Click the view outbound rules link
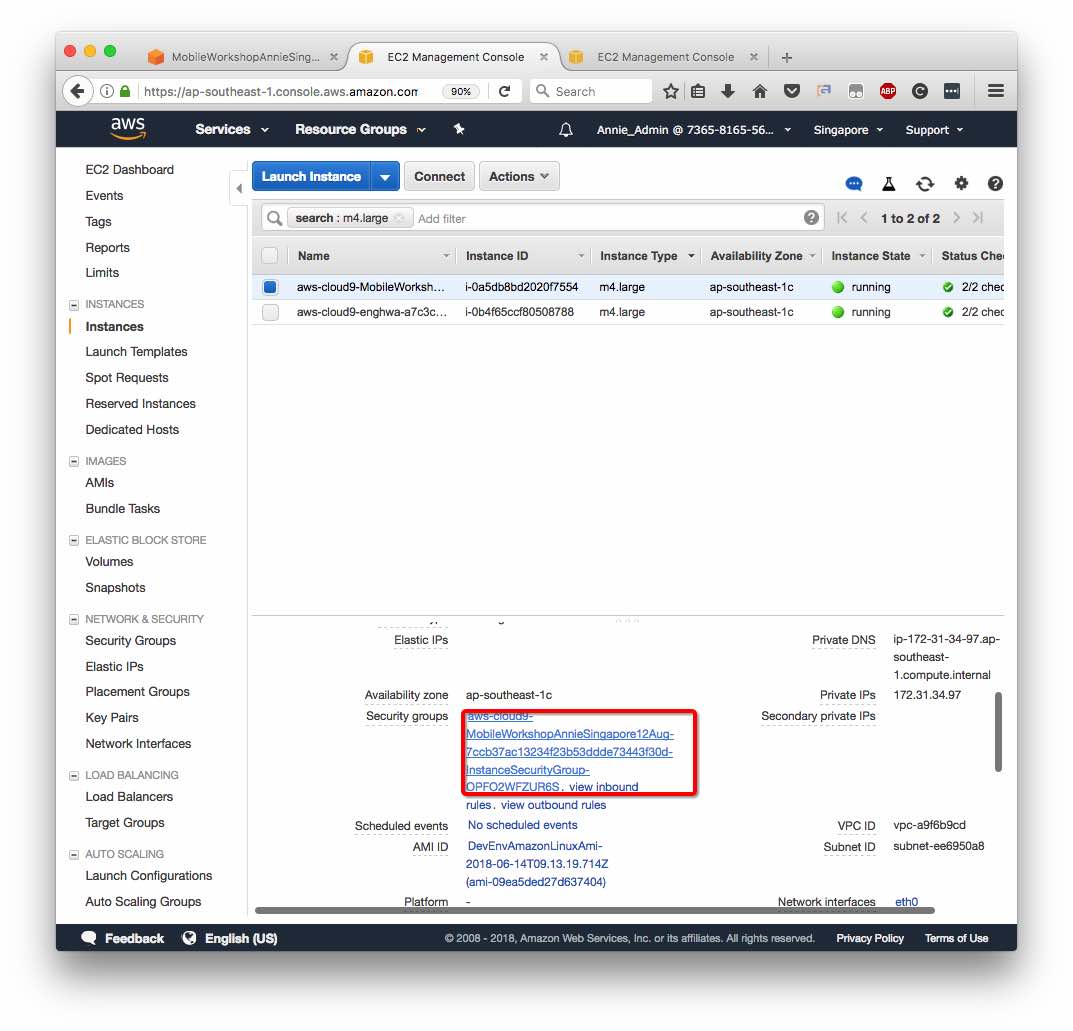Screen dimensions: 1073x1031 554,805
